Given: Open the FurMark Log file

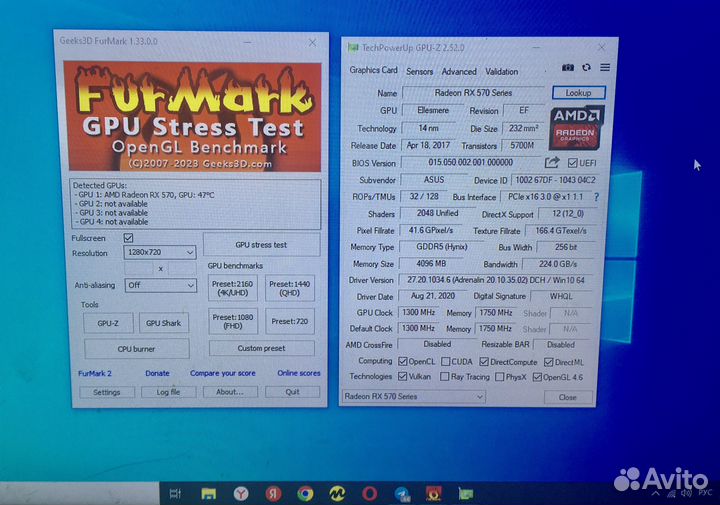Looking at the screenshot, I should [169, 392].
